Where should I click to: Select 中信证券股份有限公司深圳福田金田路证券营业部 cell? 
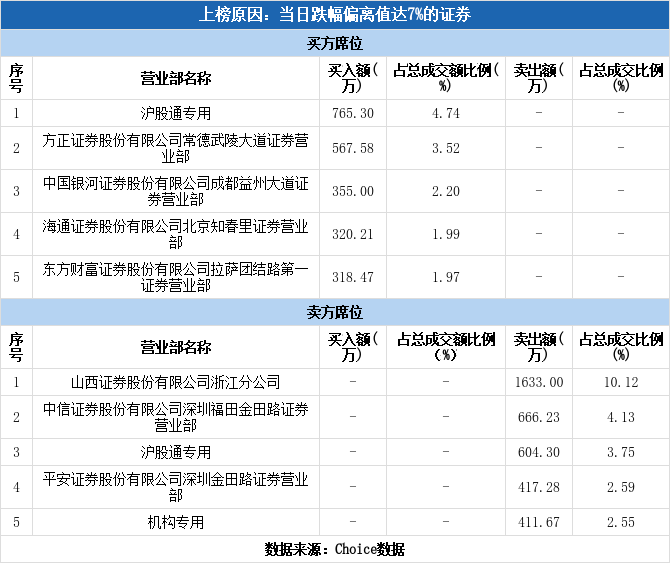click(176, 417)
